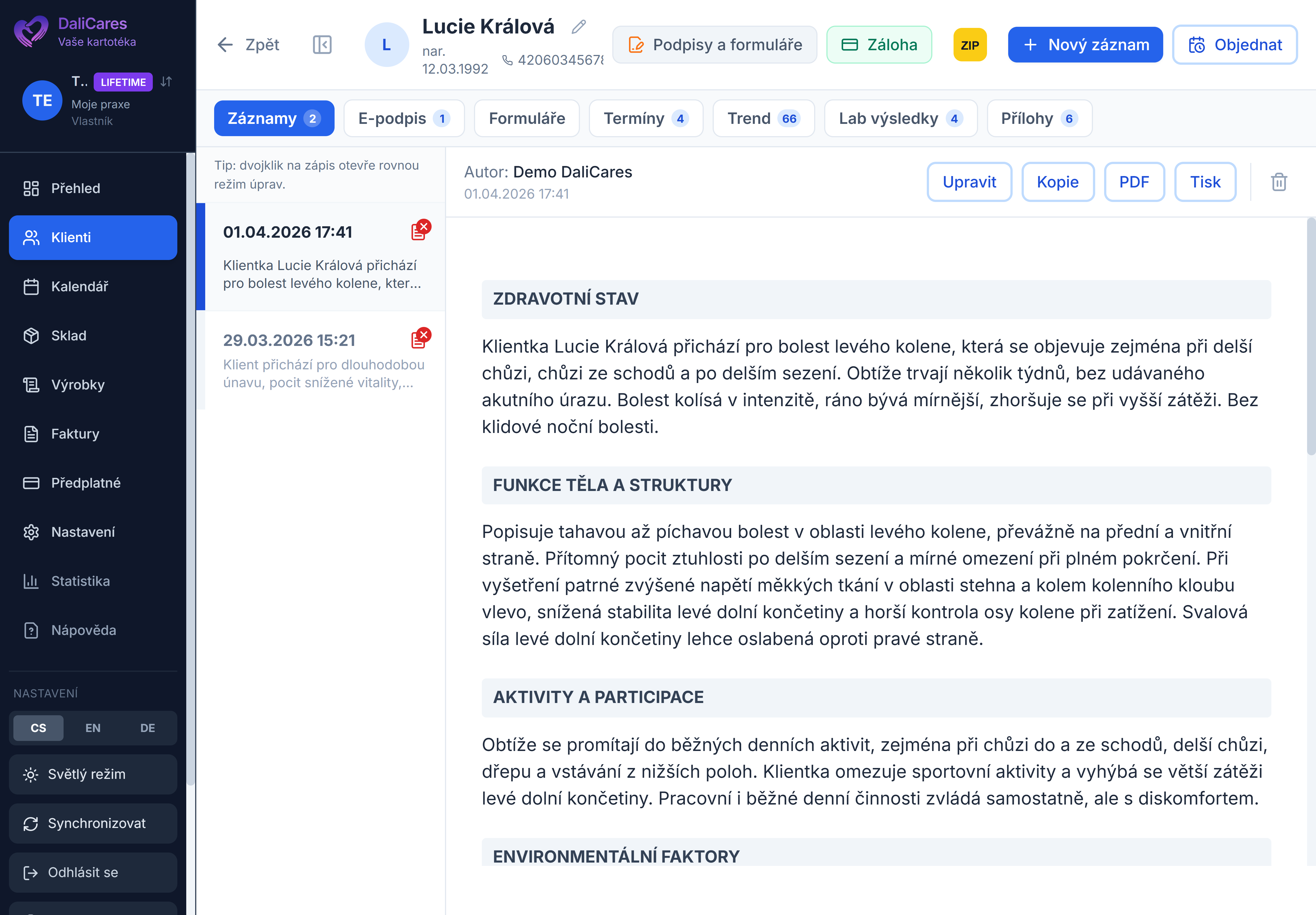The image size is (1316, 915).
Task: Open Faktury in the sidebar
Action: [93, 434]
